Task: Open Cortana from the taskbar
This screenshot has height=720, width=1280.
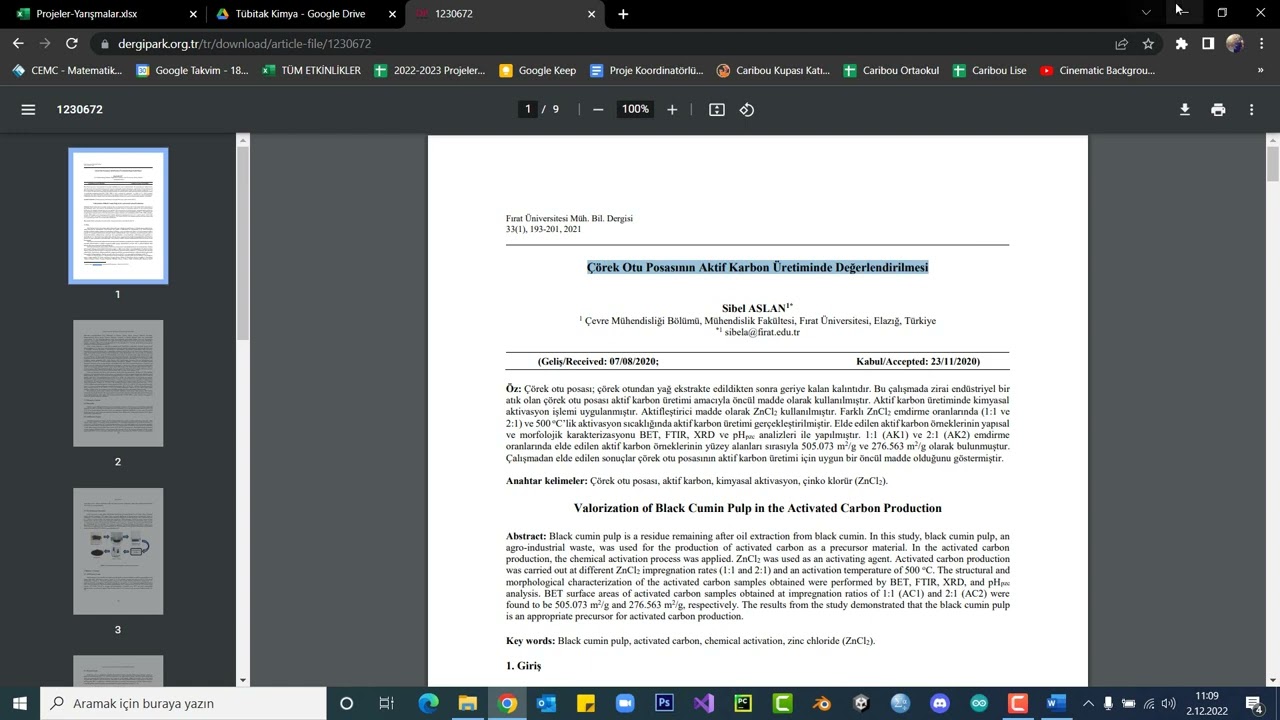Action: pos(346,703)
